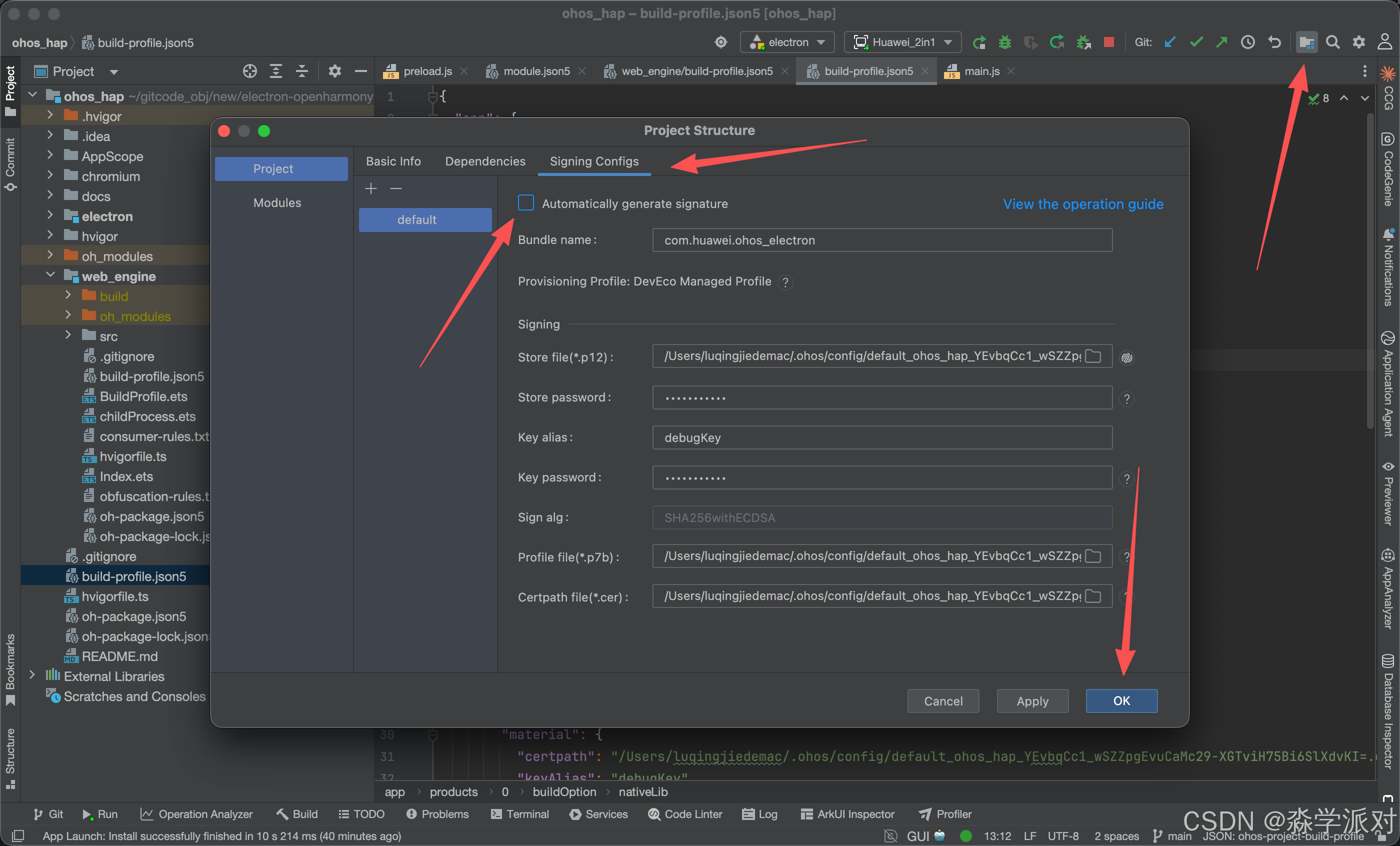Select Signing Configs tab

point(594,161)
